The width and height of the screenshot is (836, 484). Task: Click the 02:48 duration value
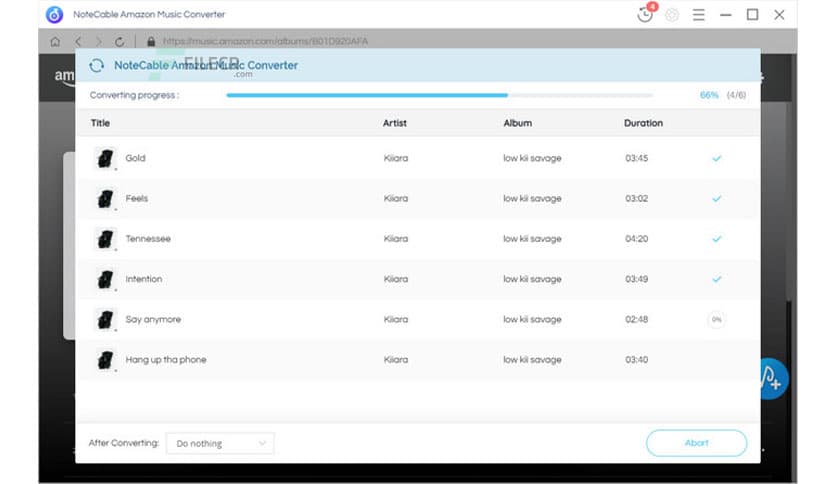[x=637, y=319]
